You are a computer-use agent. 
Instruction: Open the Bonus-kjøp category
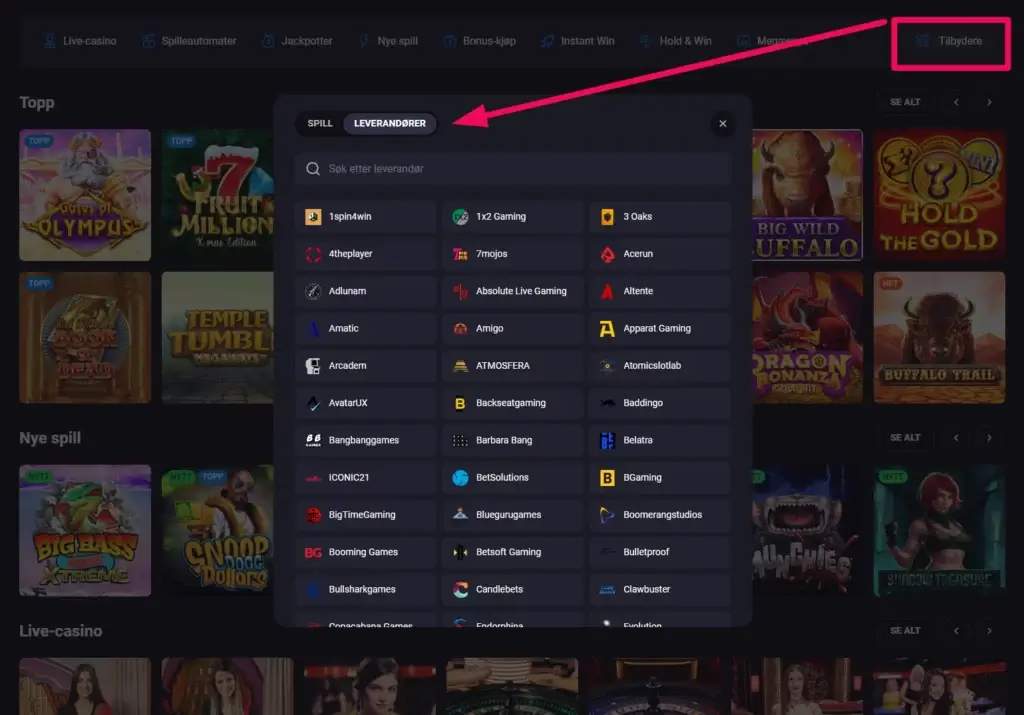click(480, 41)
